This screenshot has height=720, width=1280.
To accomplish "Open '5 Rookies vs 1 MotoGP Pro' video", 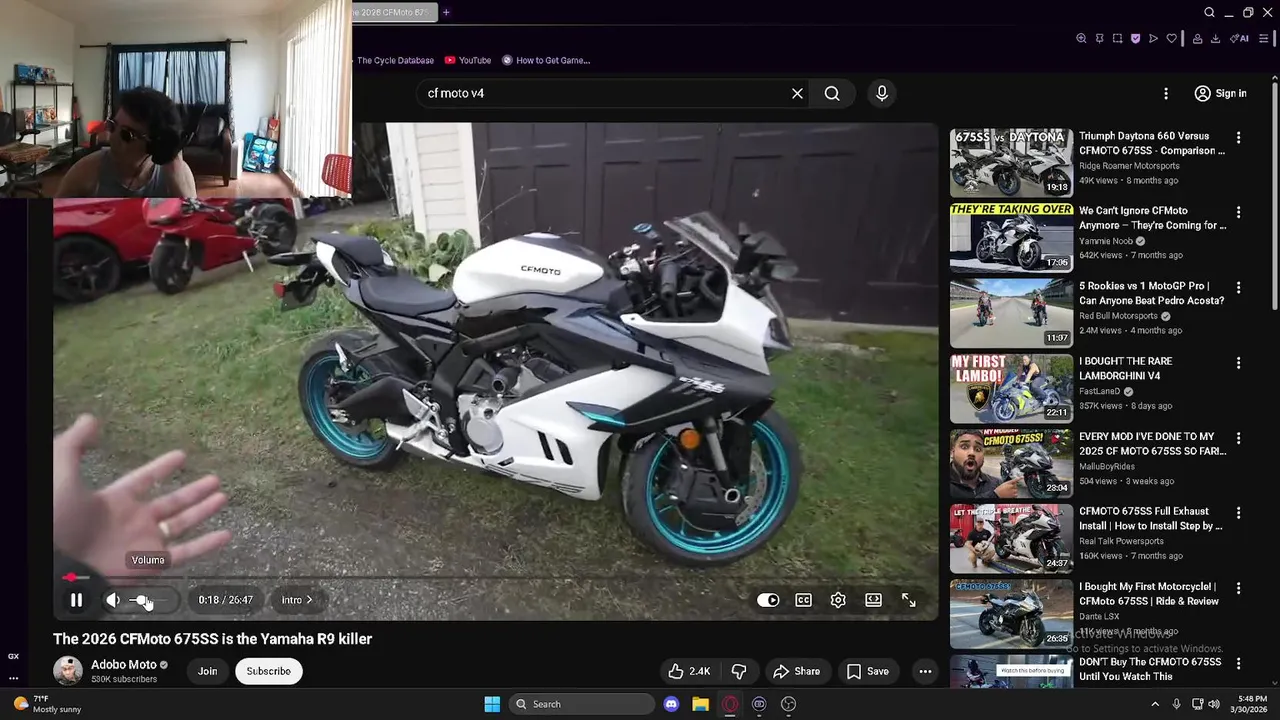I will coord(1151,293).
